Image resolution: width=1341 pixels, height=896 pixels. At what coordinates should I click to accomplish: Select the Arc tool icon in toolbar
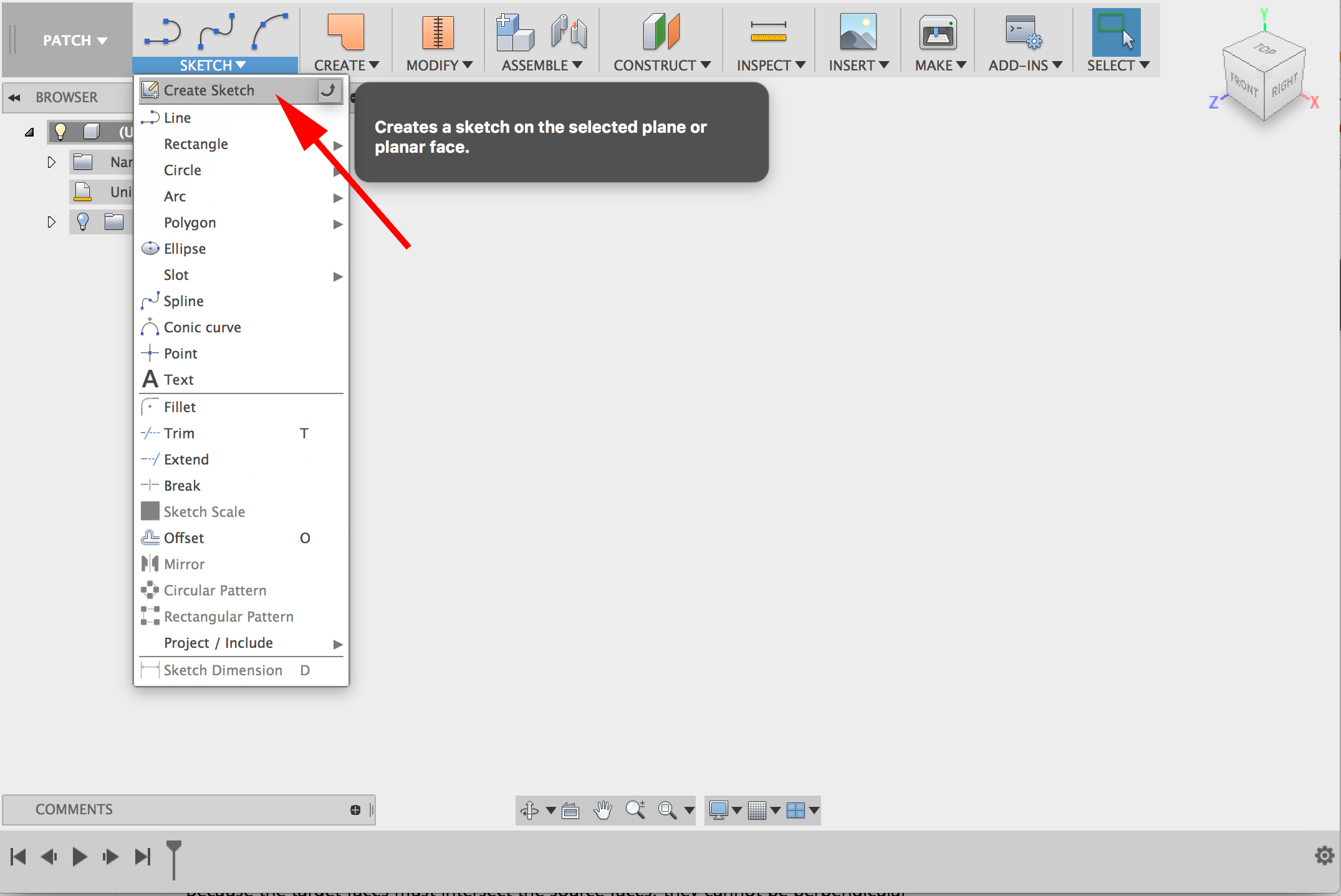pos(271,31)
